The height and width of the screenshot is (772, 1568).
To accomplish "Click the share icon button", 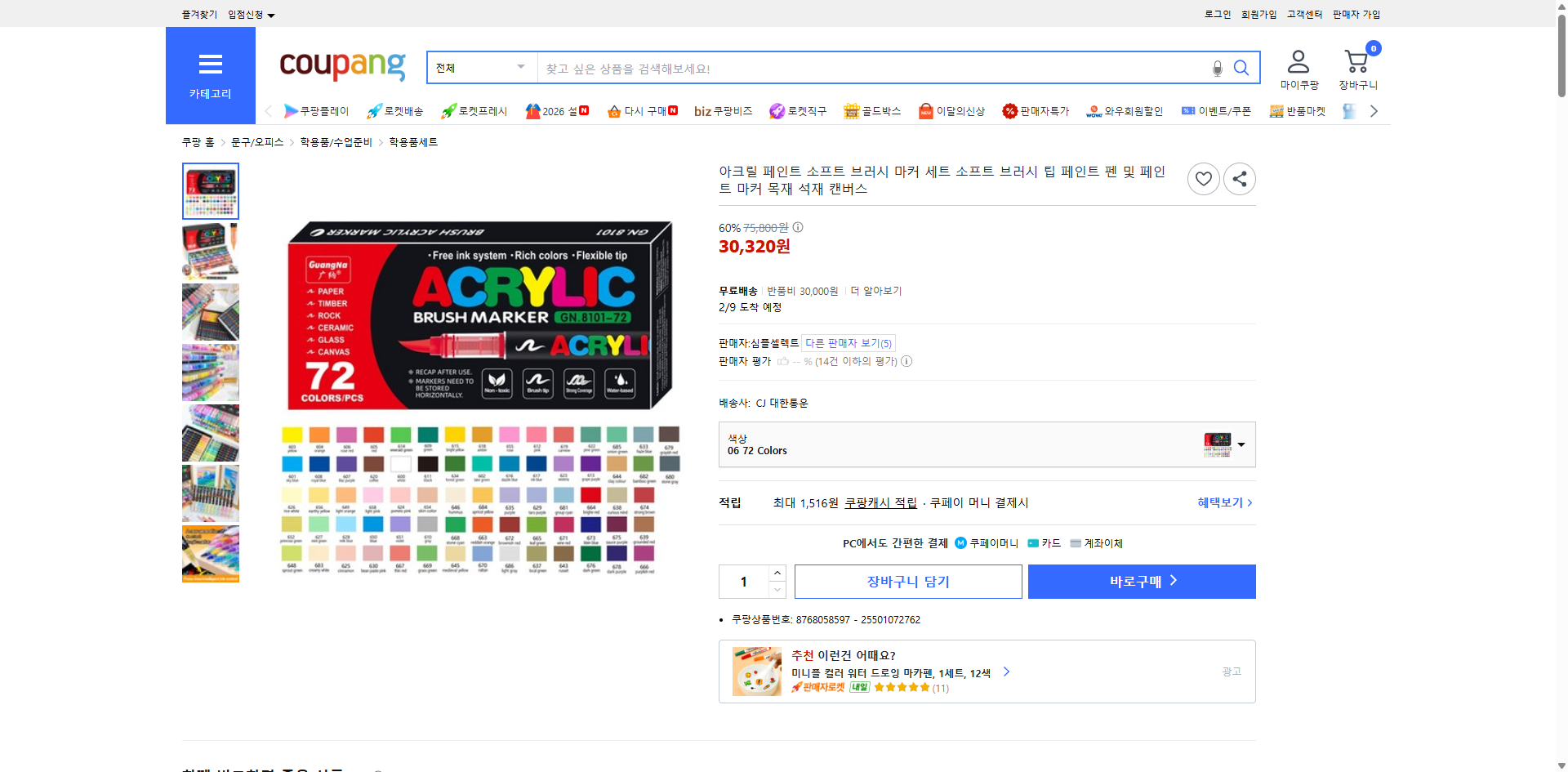I will [x=1239, y=179].
